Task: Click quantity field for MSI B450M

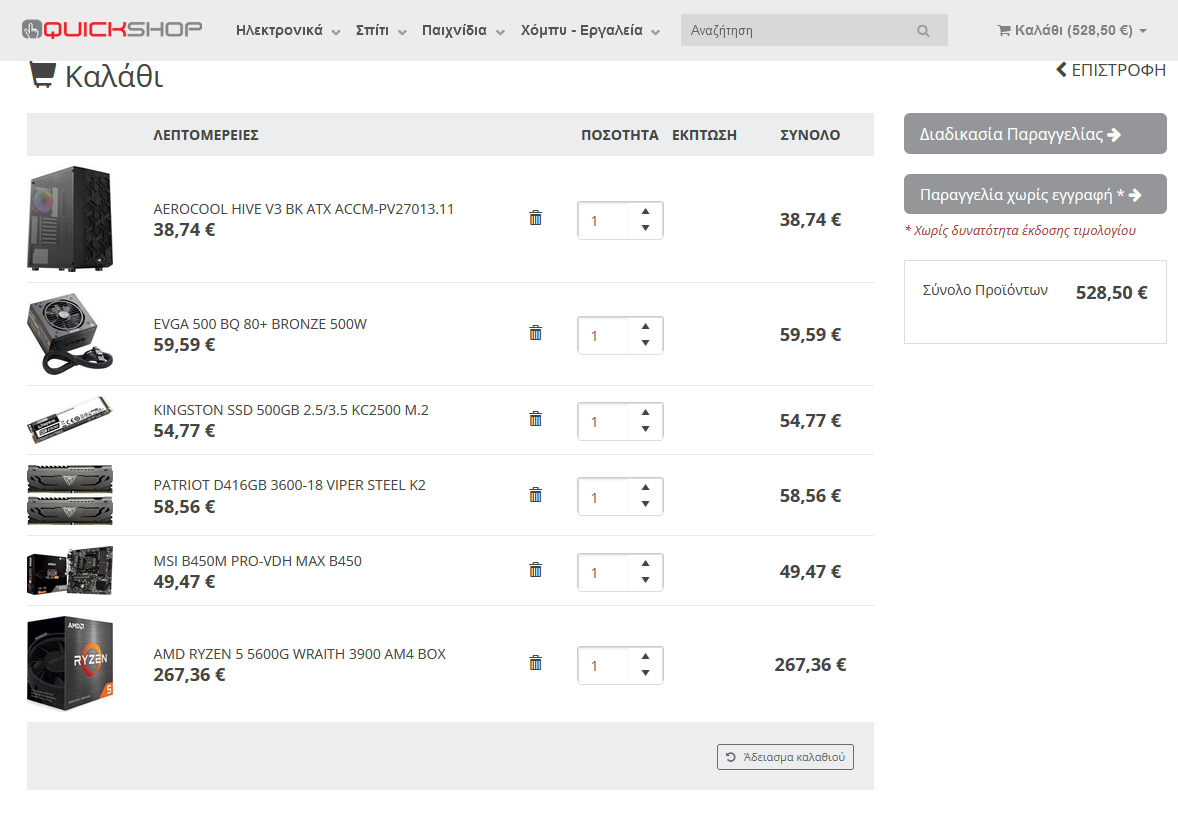Action: click(x=603, y=572)
